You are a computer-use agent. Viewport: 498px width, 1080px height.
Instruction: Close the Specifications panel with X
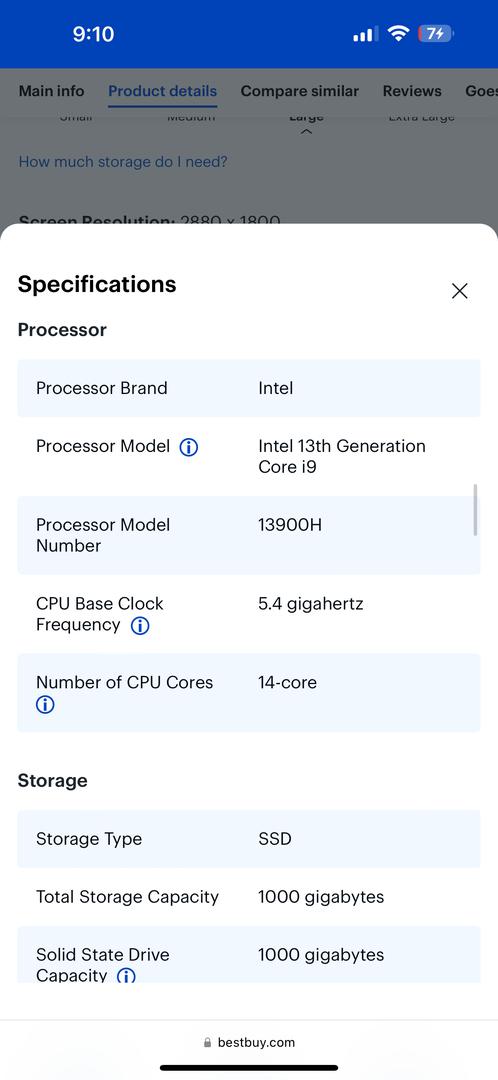459,291
